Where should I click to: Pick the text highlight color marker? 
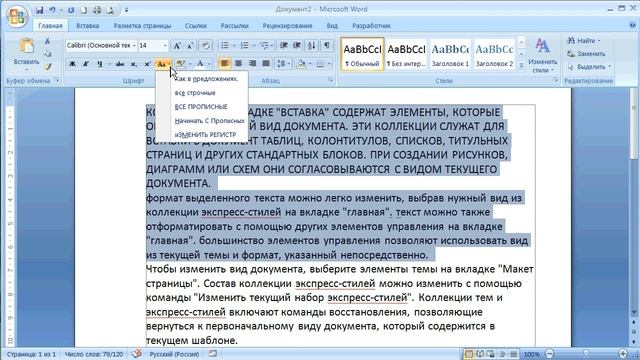[180, 64]
